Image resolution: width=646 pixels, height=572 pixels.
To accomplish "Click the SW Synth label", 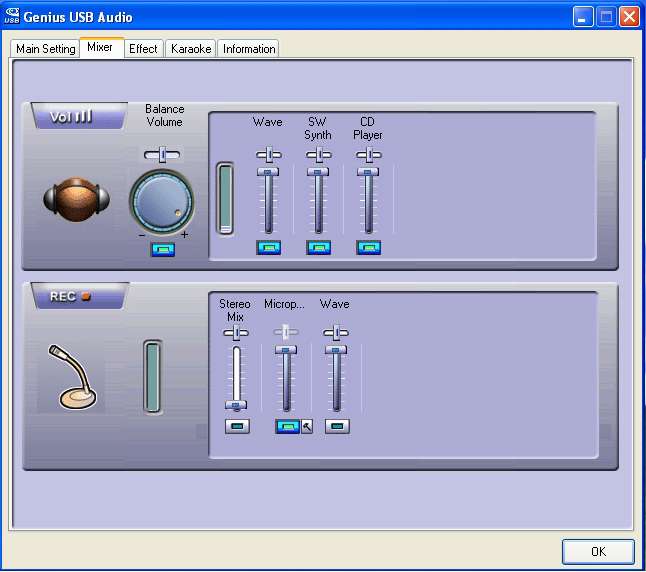I will click(x=318, y=128).
